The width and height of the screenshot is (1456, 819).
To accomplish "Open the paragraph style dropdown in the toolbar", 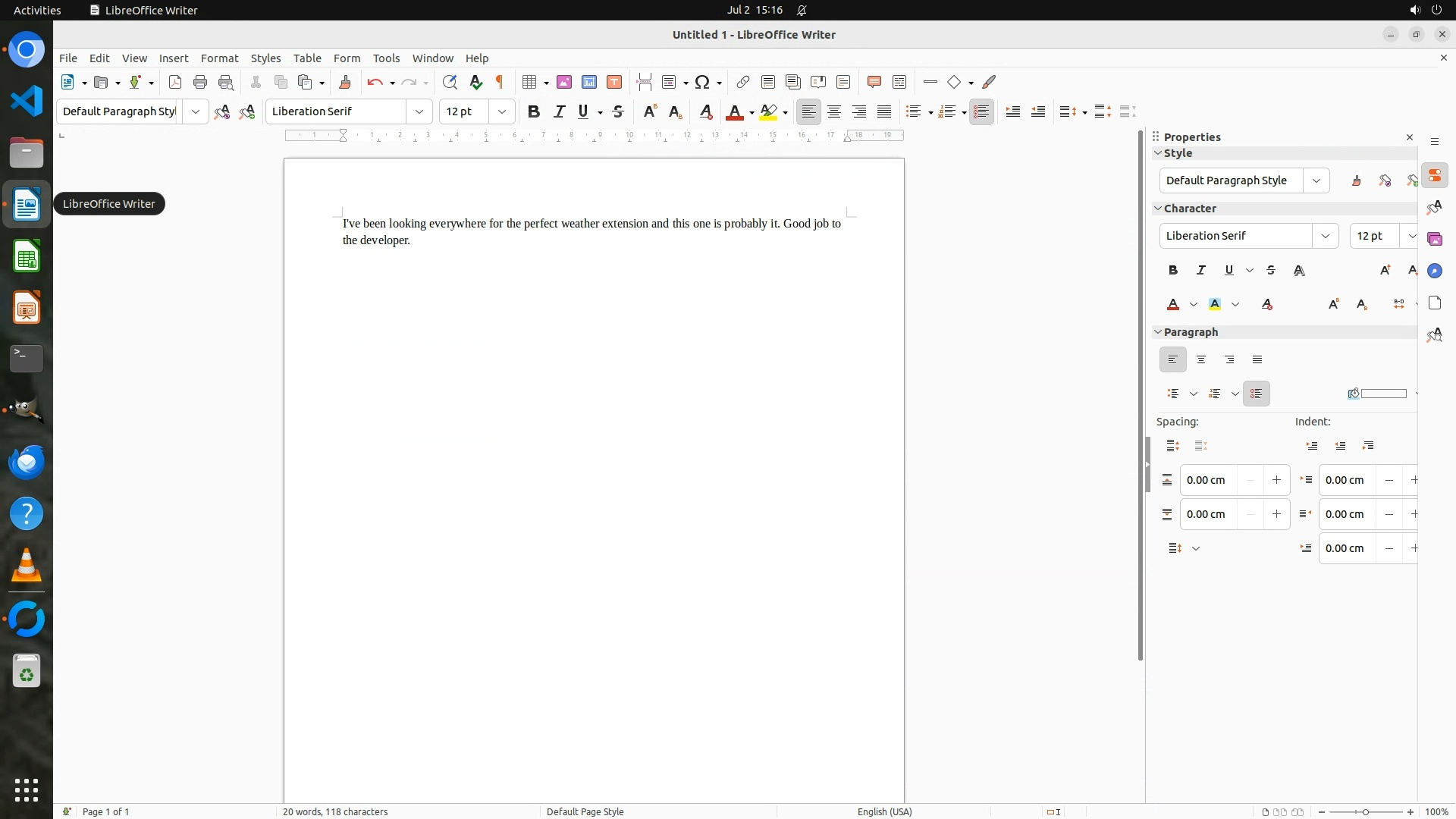I will coord(195,111).
